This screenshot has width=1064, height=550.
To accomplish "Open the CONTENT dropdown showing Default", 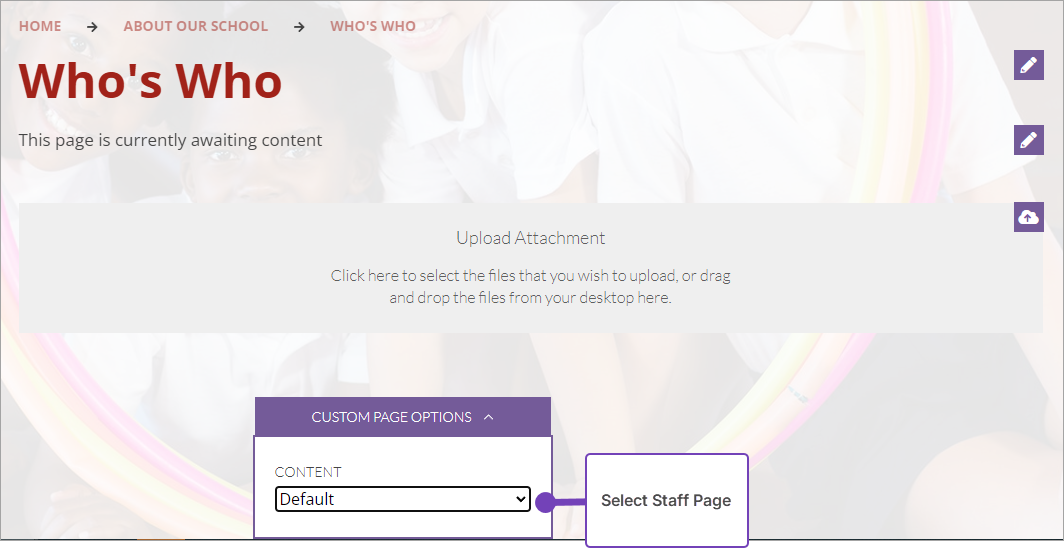I will click(x=402, y=499).
